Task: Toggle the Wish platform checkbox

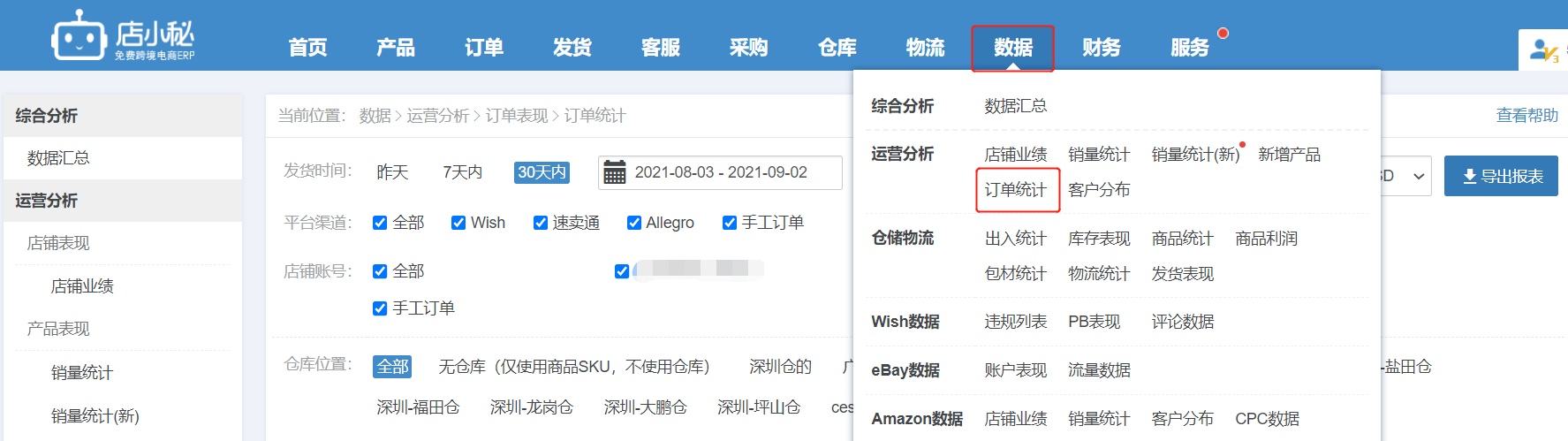Action: 458,223
